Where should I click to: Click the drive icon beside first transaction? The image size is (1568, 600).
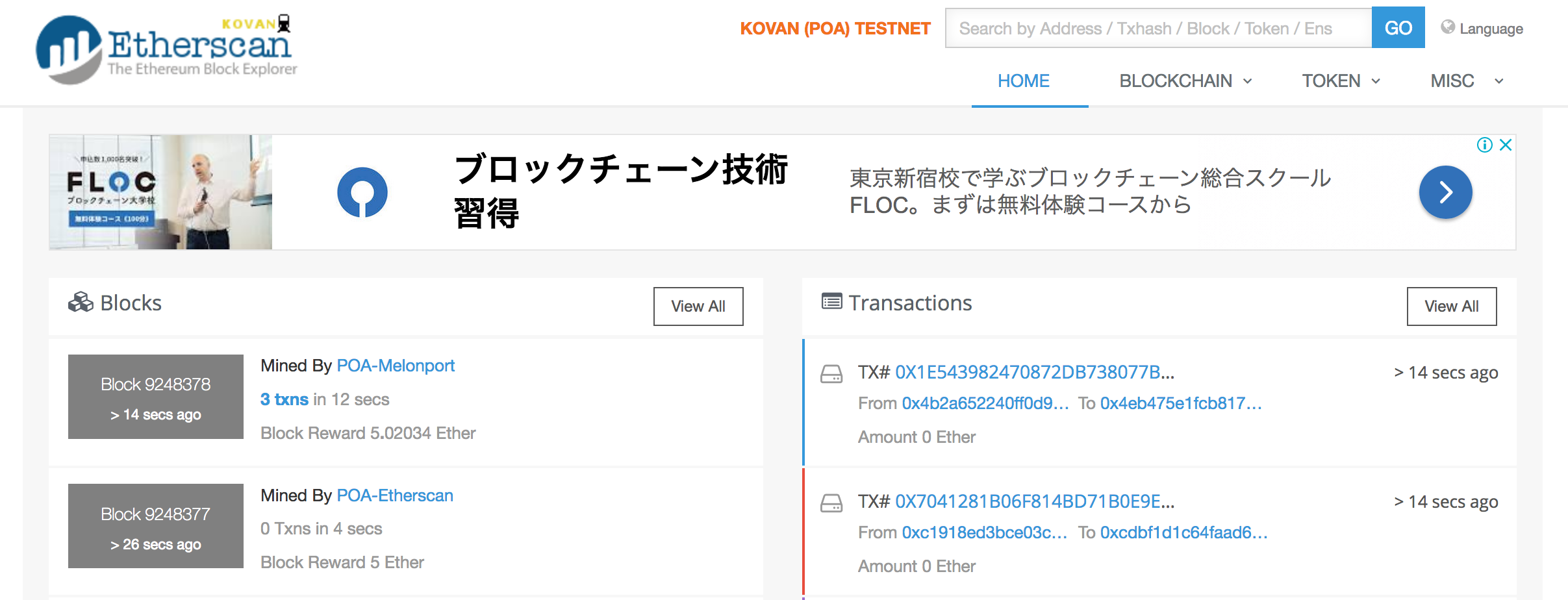[831, 373]
